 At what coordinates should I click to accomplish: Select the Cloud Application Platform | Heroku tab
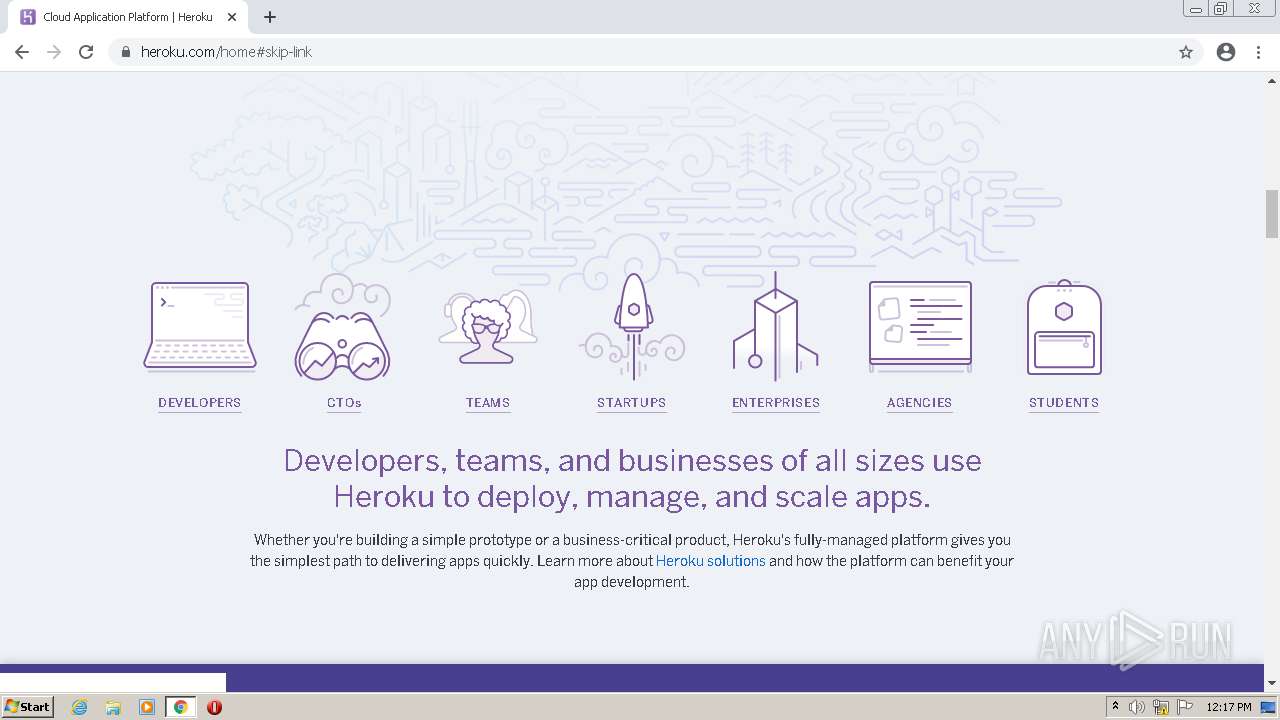pyautogui.click(x=130, y=17)
